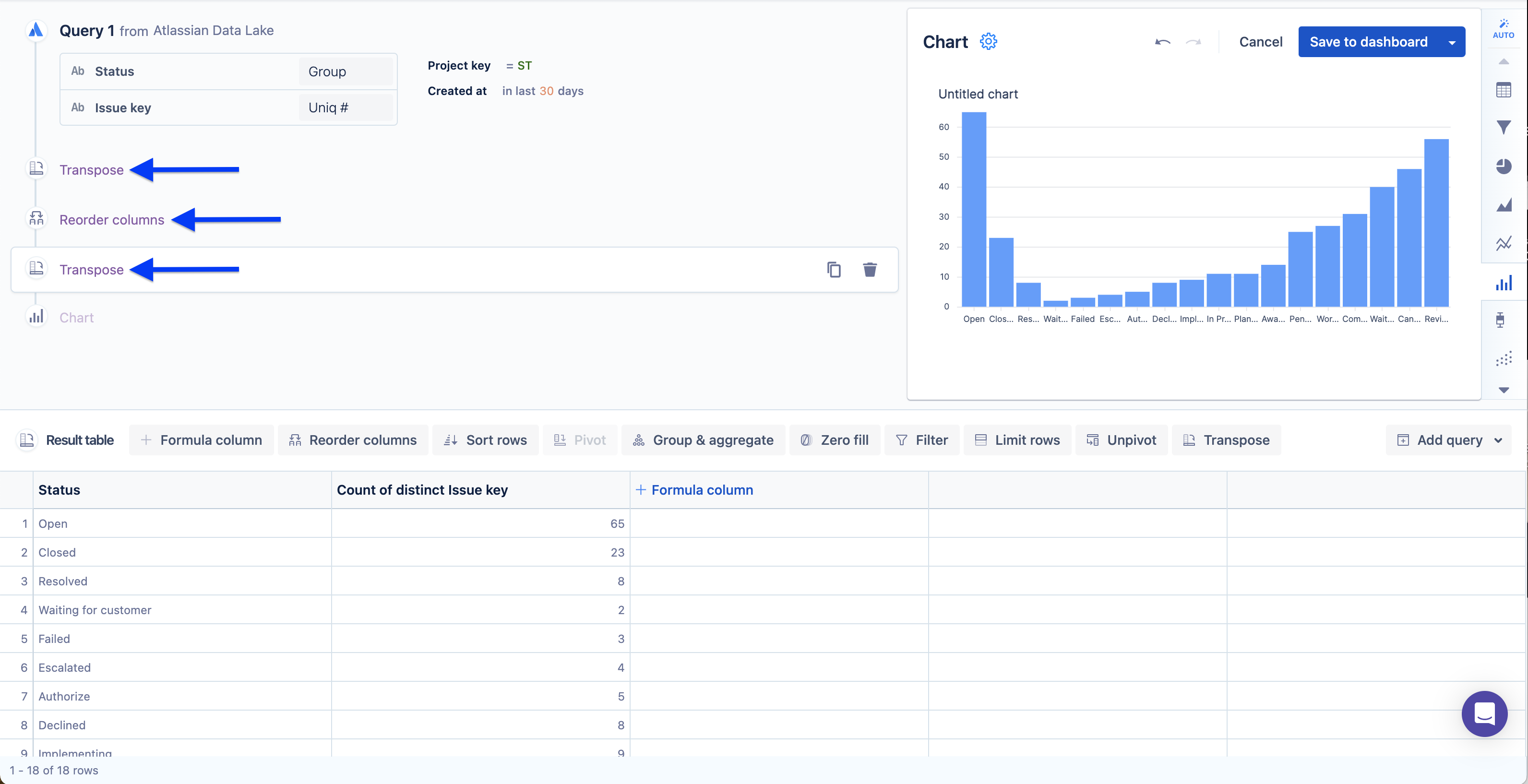Image resolution: width=1528 pixels, height=784 pixels.
Task: Select the pie chart type icon
Action: click(1503, 166)
